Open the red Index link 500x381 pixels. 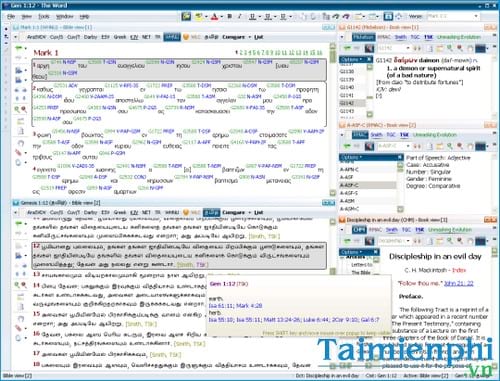point(459,270)
